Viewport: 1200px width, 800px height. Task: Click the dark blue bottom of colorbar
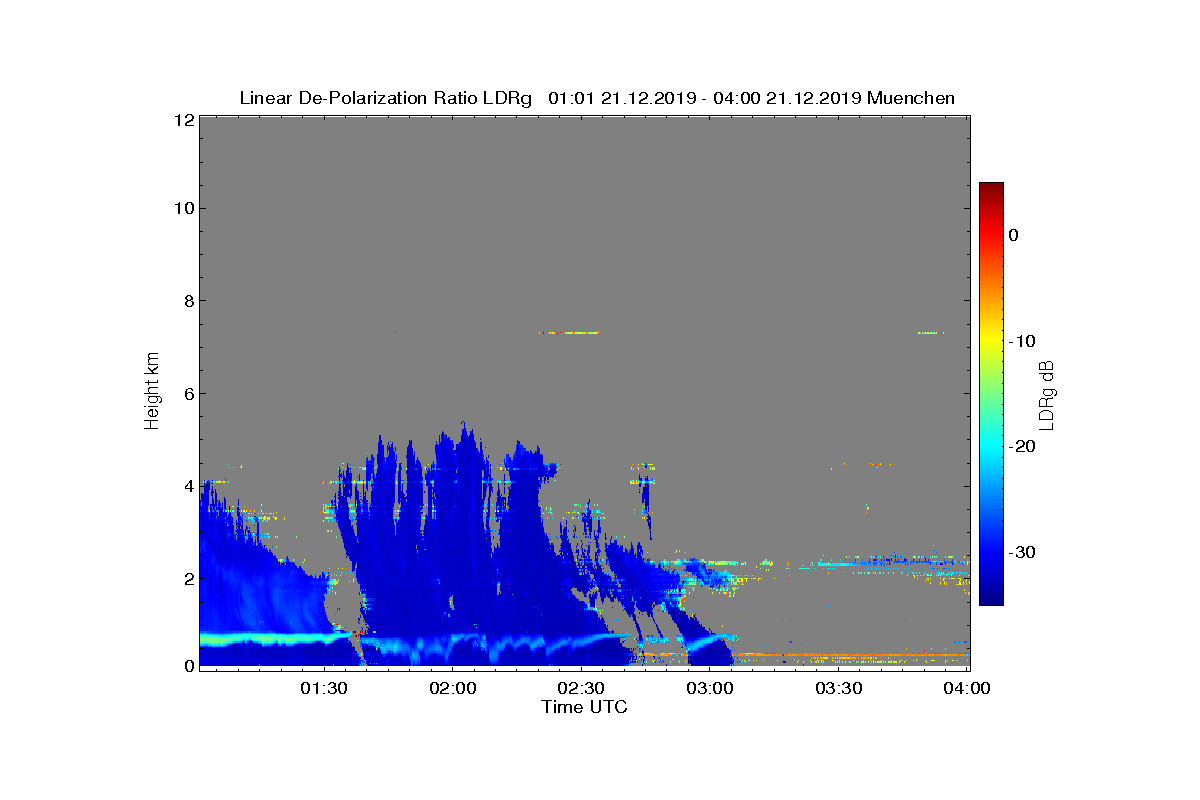coord(991,598)
